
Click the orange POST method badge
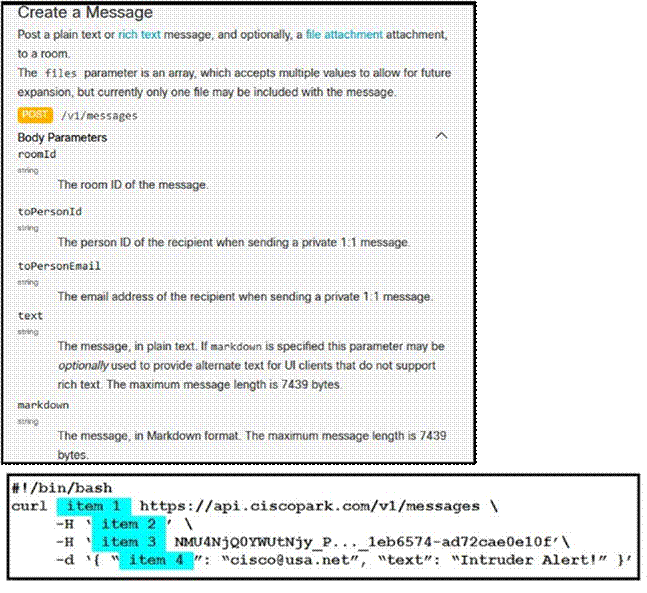point(35,115)
